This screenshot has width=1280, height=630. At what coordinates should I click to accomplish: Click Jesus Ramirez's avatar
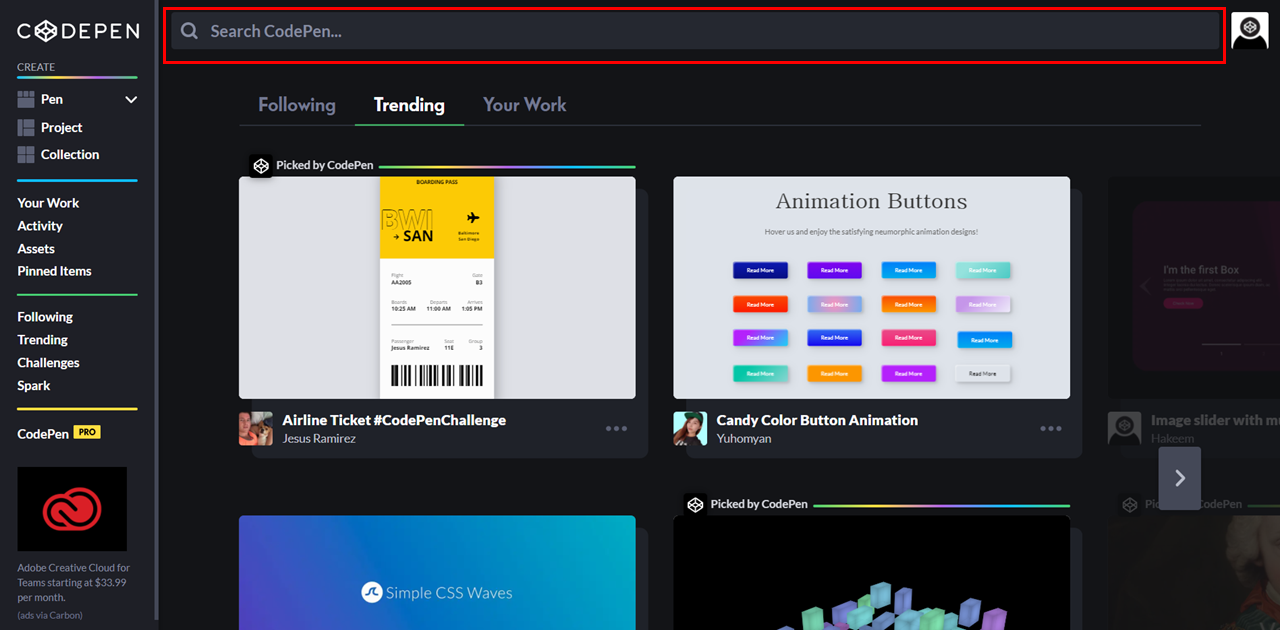256,429
